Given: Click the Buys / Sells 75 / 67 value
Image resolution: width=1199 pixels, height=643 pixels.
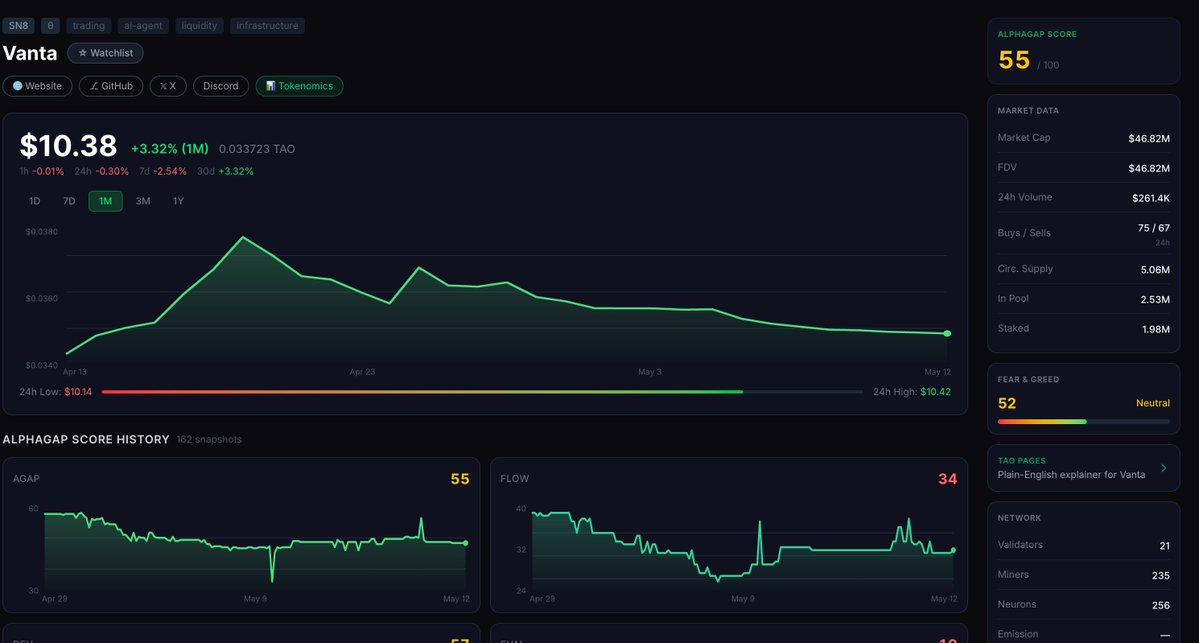Looking at the screenshot, I should point(1153,228).
